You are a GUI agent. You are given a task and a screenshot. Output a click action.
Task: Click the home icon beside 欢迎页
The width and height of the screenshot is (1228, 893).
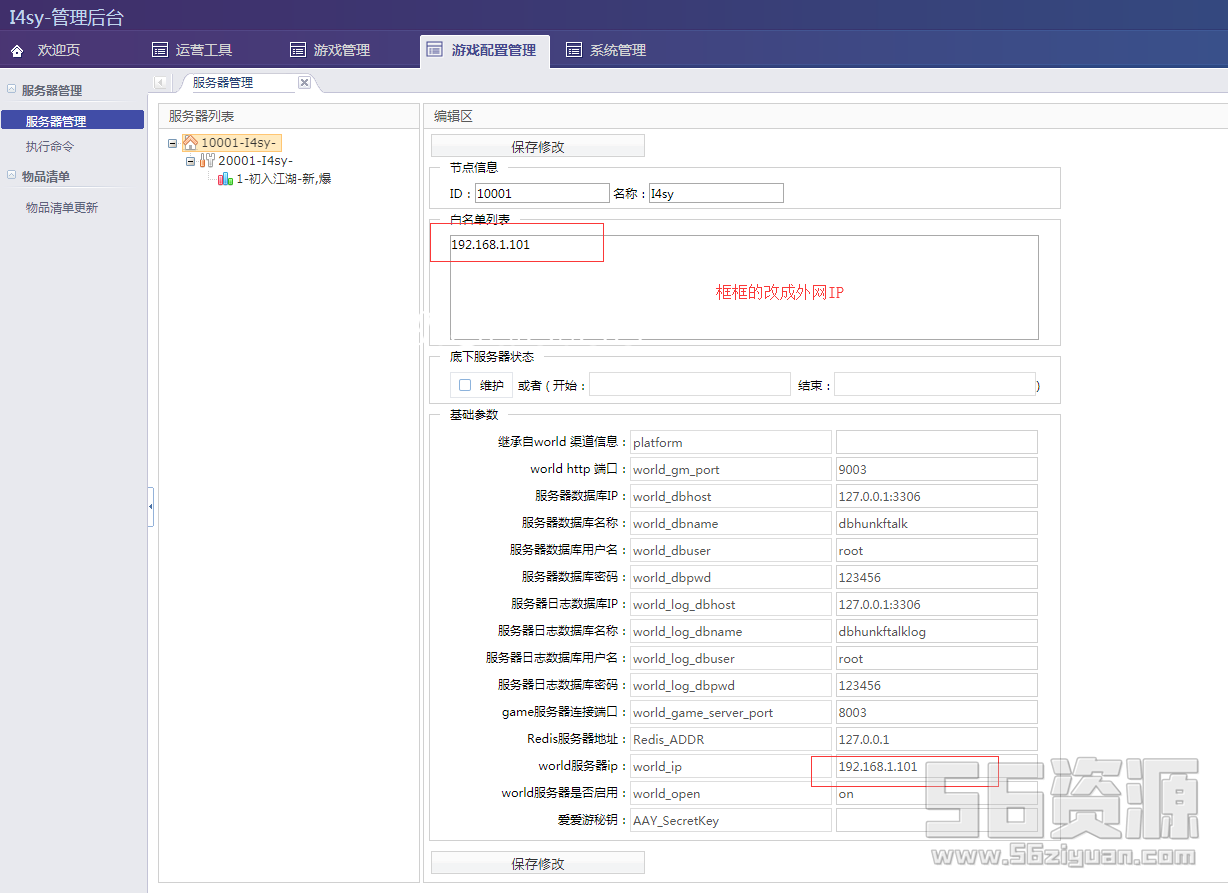[17, 50]
